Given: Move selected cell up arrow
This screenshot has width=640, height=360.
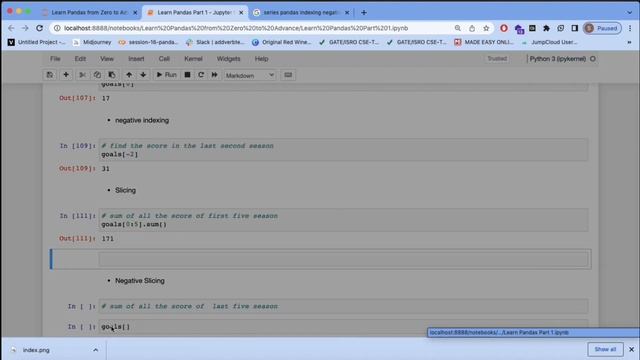Looking at the screenshot, I should (129, 75).
